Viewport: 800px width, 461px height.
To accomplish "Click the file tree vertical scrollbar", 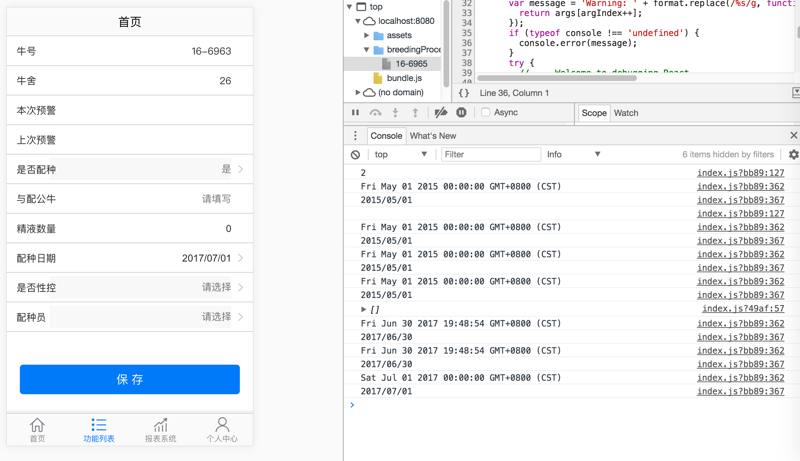I will (447, 43).
